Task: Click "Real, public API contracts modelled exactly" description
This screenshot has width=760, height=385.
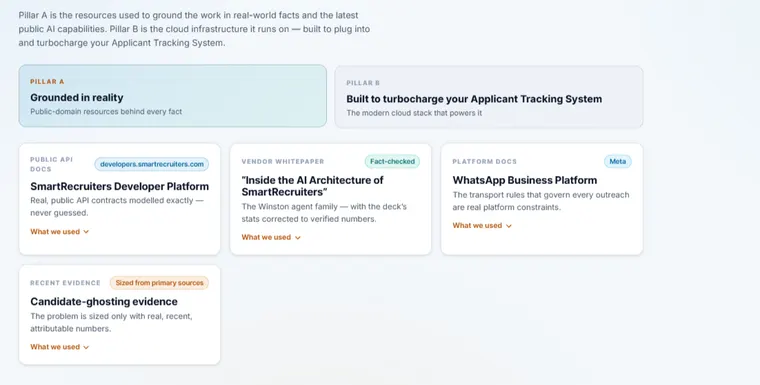Action: 117,207
